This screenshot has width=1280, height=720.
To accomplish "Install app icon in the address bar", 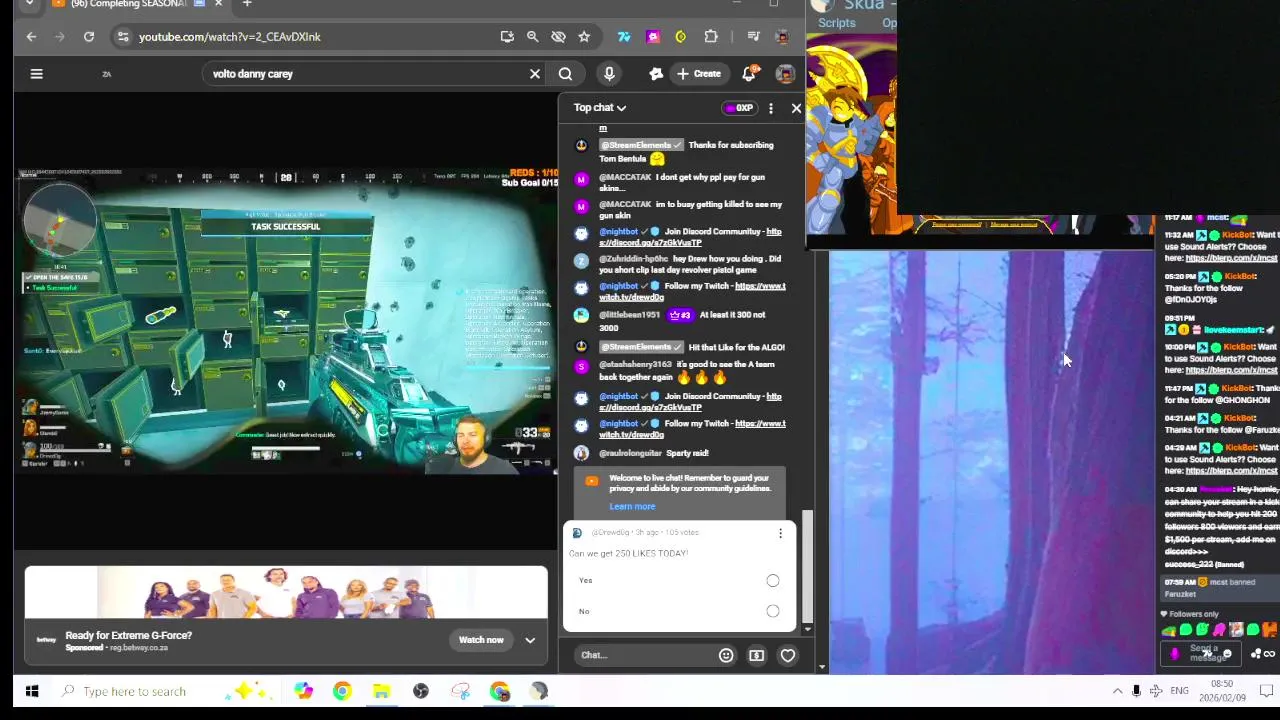I will pyautogui.click(x=507, y=37).
